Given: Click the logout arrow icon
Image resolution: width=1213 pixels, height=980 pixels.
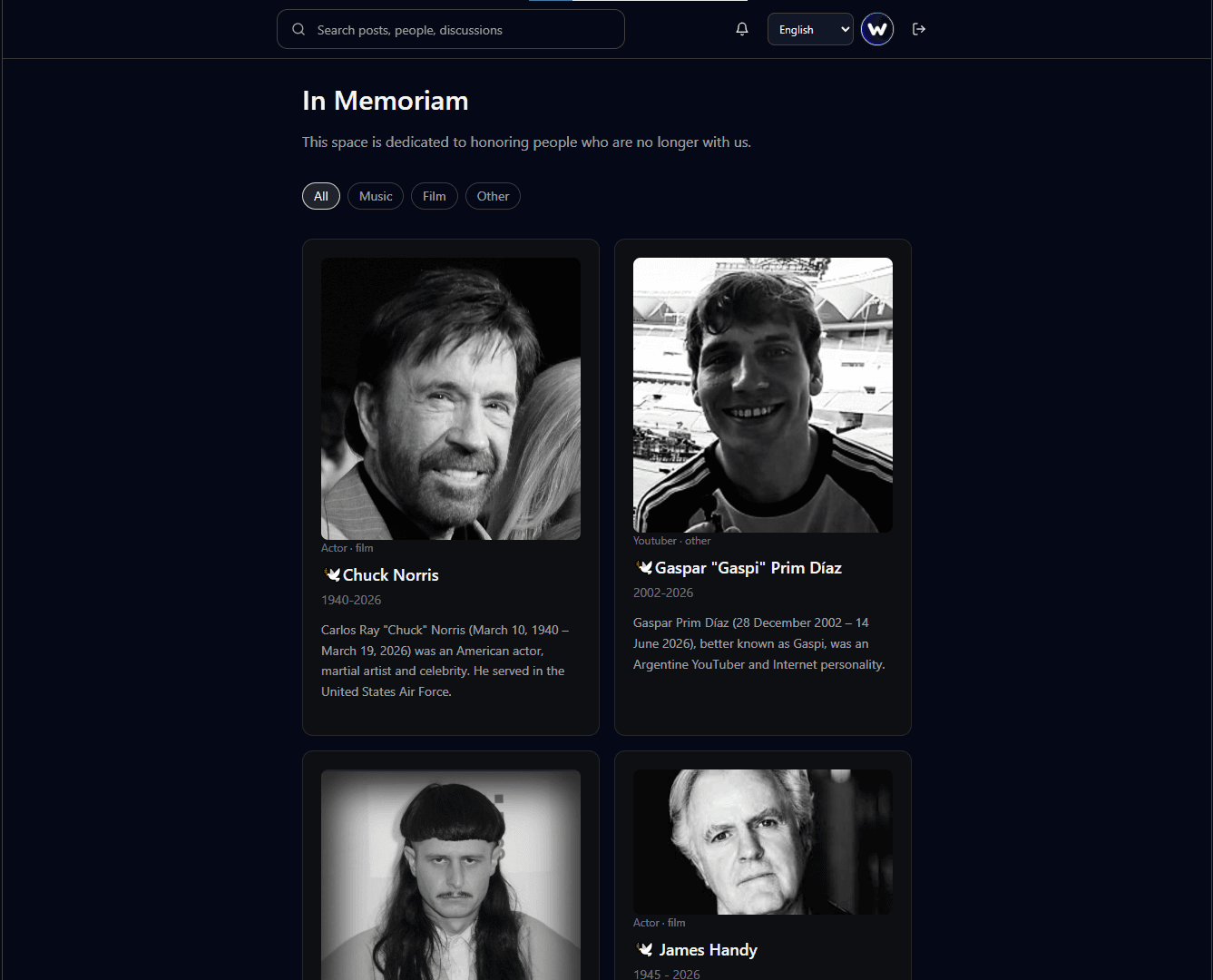Looking at the screenshot, I should point(919,29).
